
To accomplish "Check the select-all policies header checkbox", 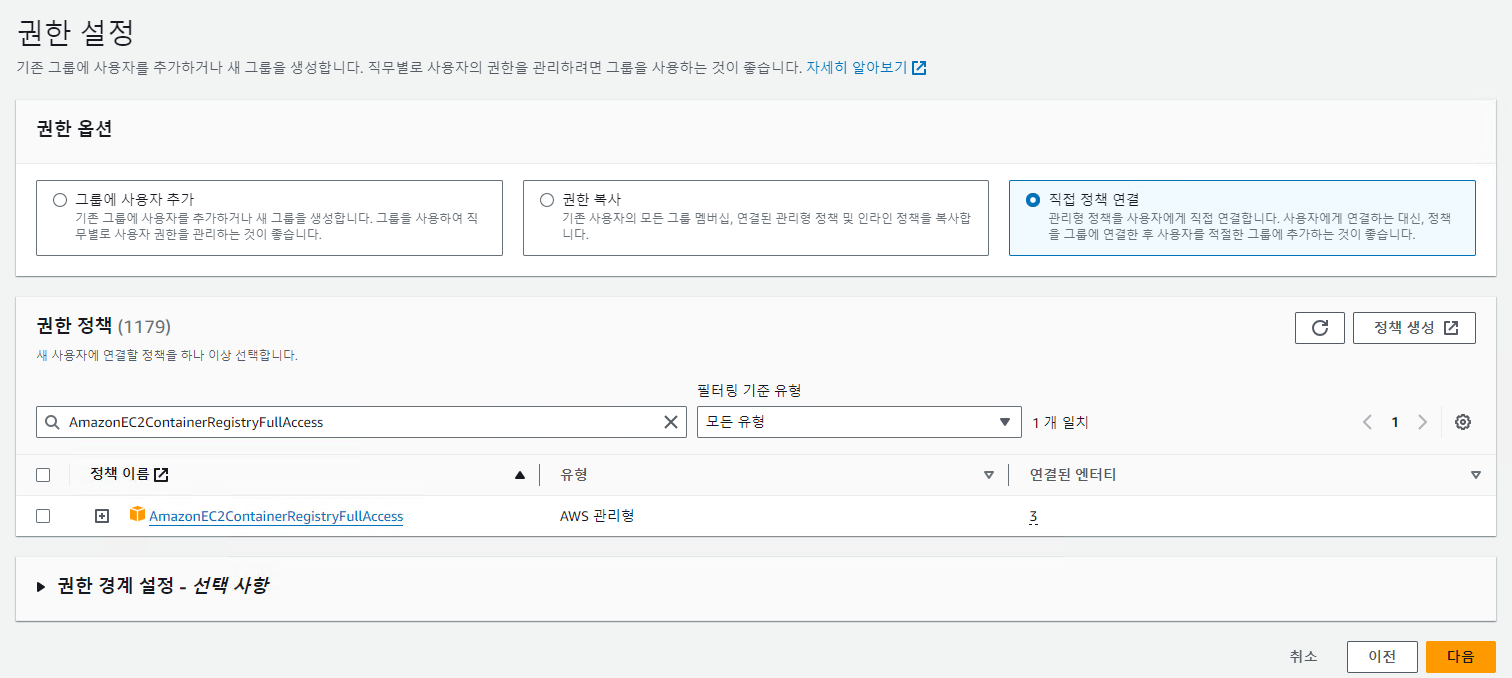I will click(43, 475).
